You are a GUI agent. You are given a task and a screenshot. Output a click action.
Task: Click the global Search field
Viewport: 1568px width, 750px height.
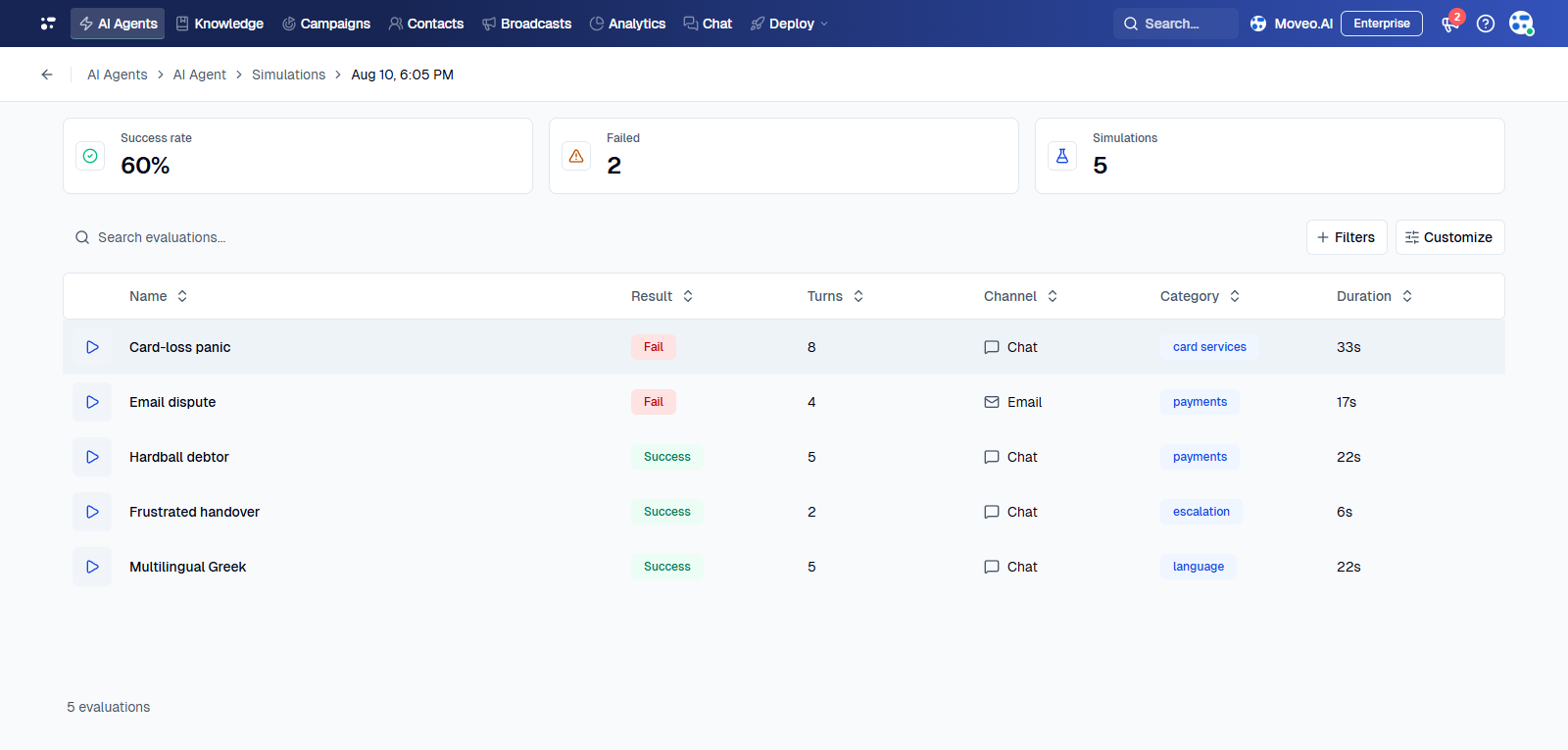click(x=1176, y=24)
